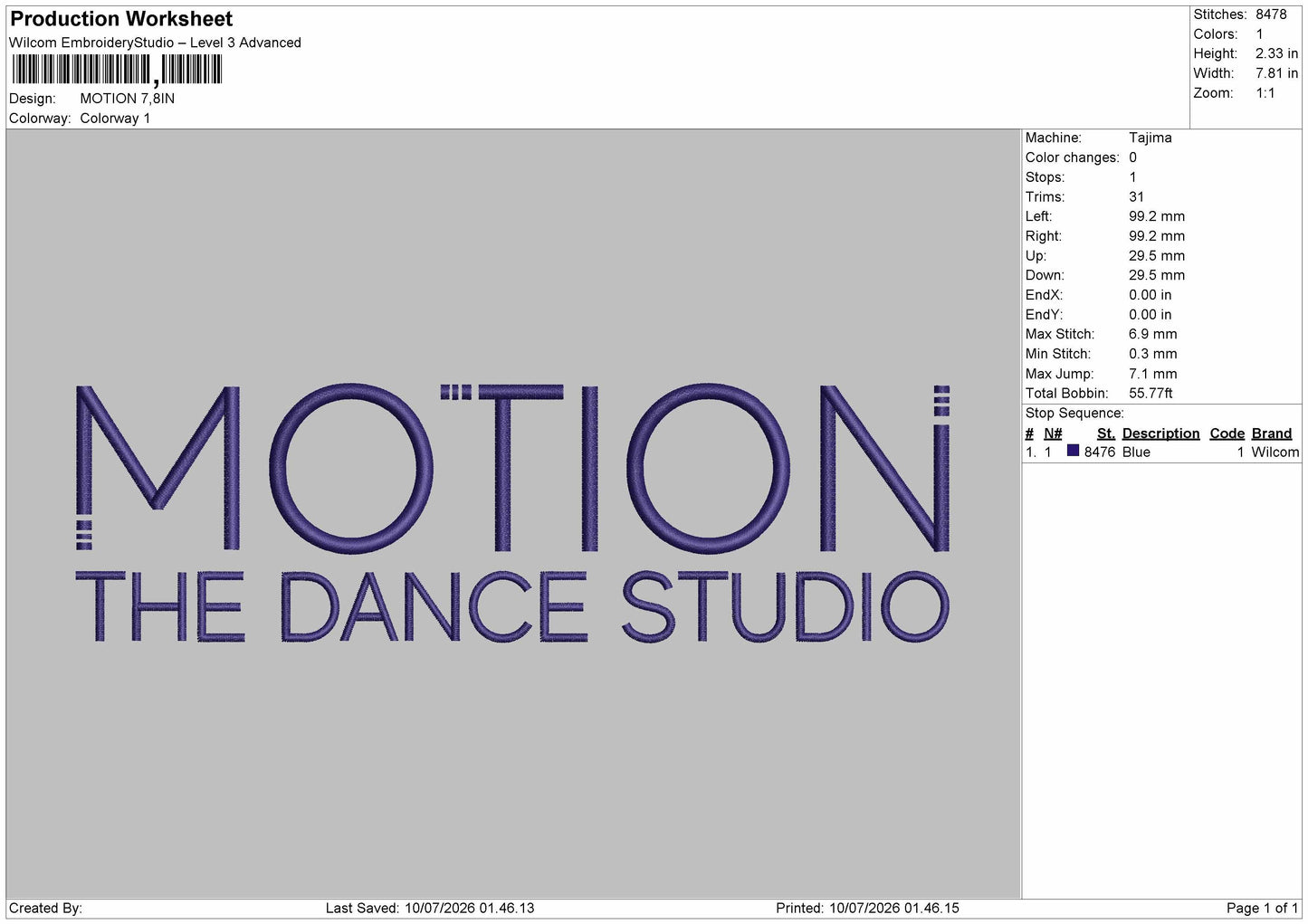
Task: Click the 'Colorway 1' value
Action: (x=115, y=119)
